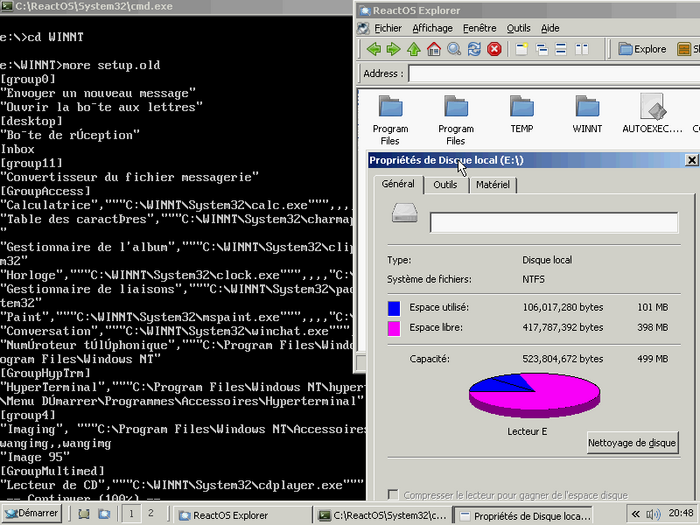Go up one folder level with the up arrow

click(413, 48)
